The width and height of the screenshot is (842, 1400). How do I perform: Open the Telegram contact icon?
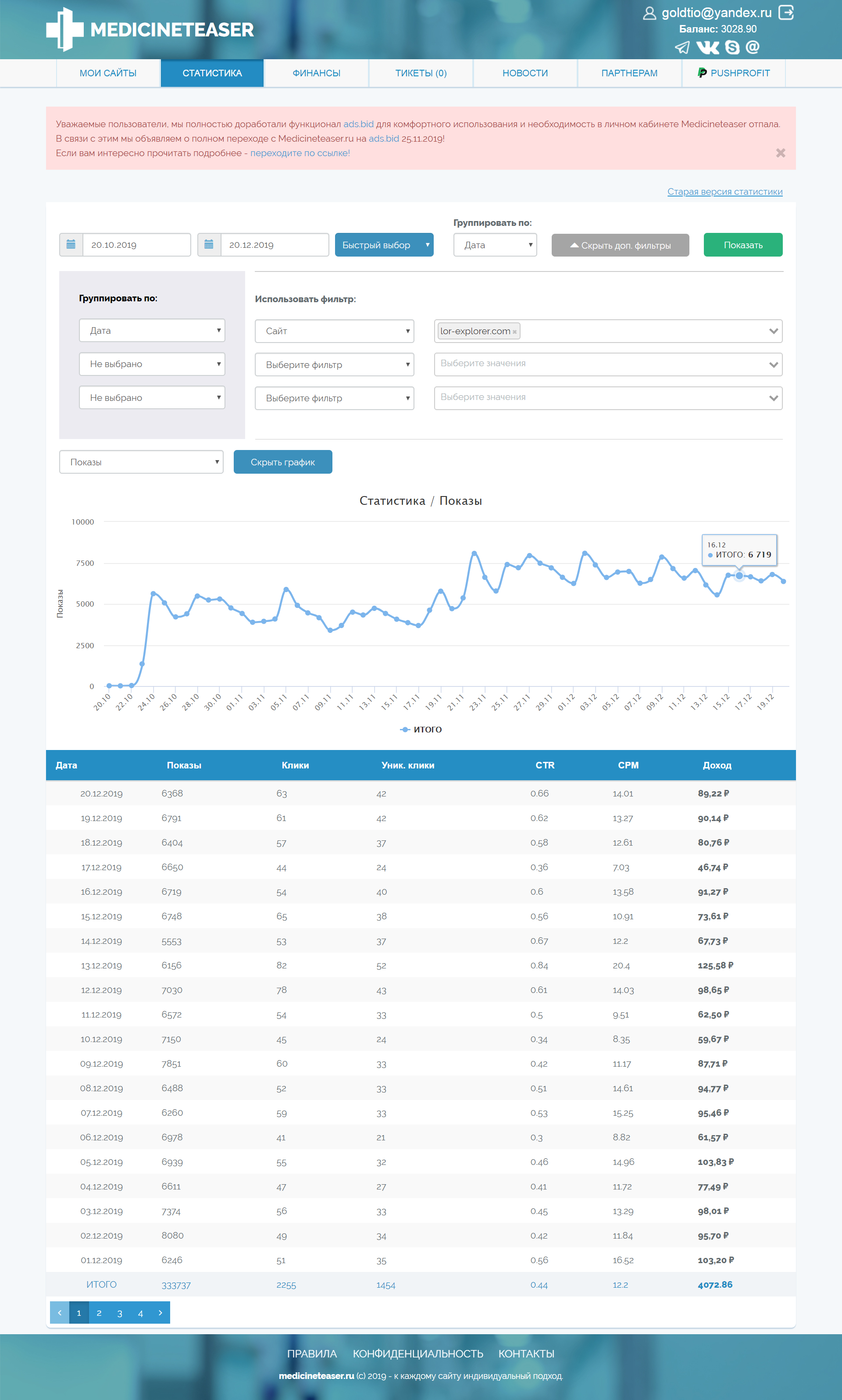coord(682,48)
